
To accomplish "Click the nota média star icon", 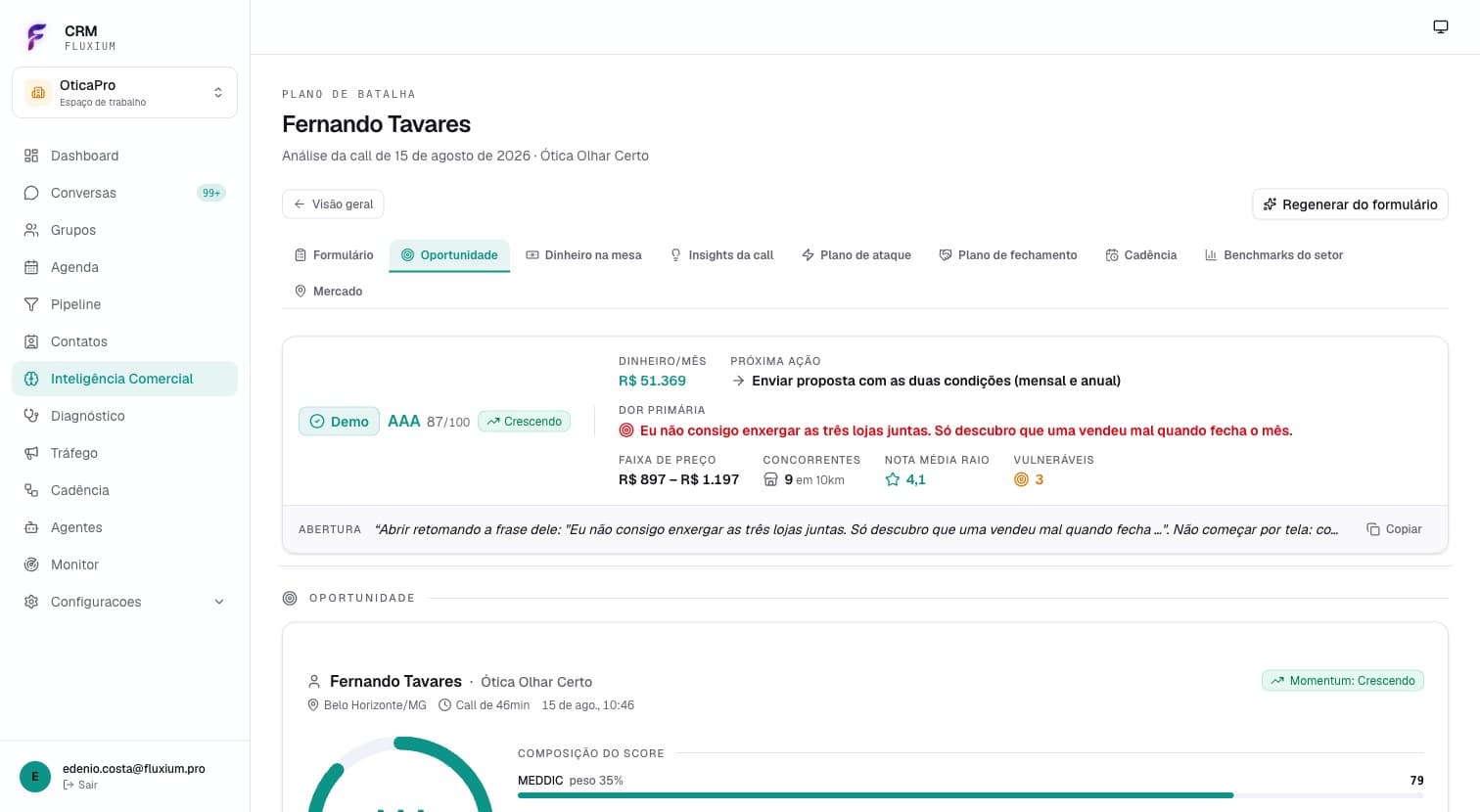I will [x=892, y=479].
